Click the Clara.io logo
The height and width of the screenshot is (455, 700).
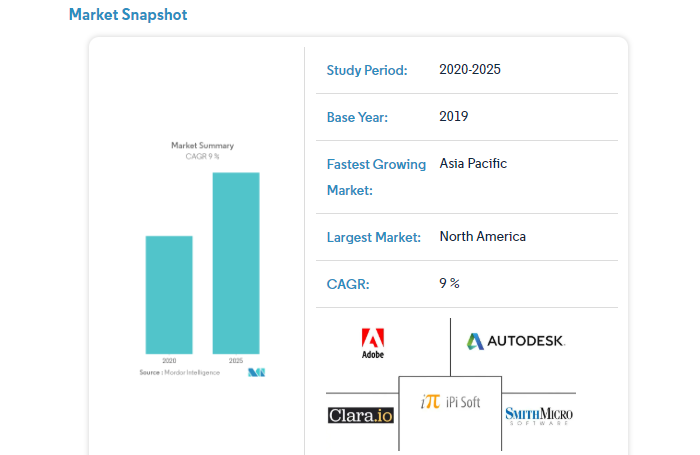[x=361, y=414]
